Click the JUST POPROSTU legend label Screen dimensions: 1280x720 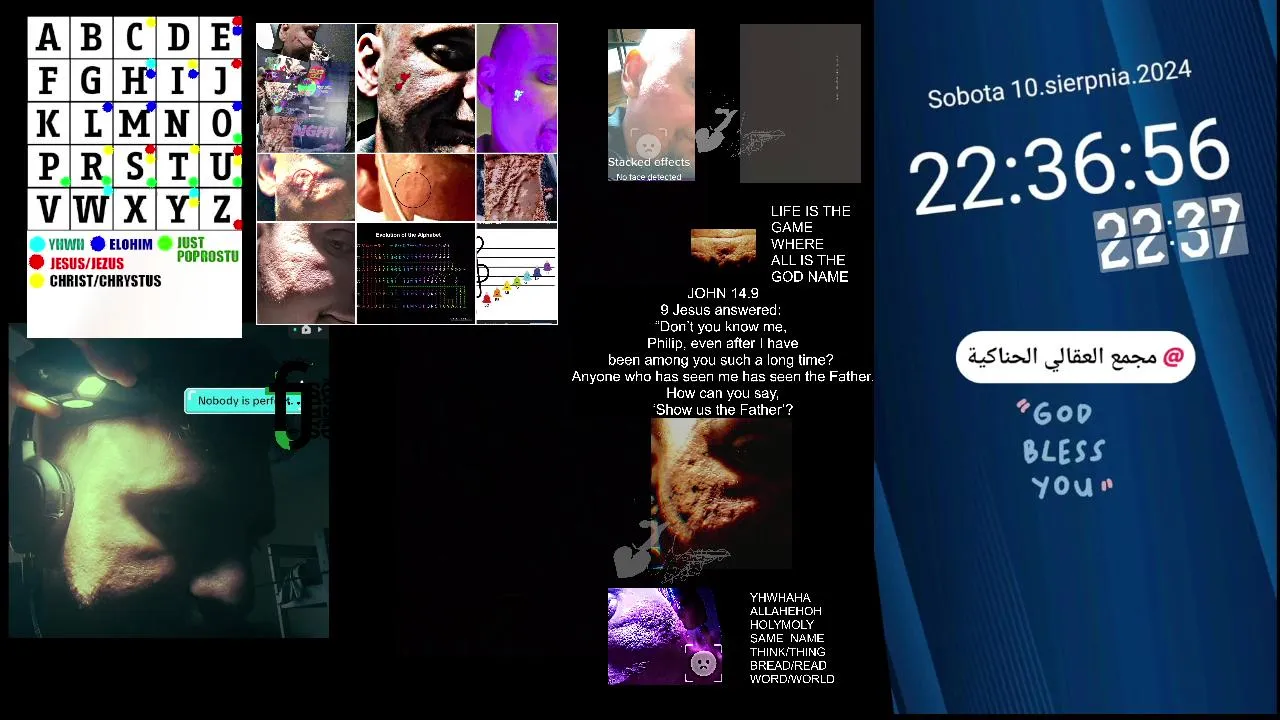click(x=208, y=250)
